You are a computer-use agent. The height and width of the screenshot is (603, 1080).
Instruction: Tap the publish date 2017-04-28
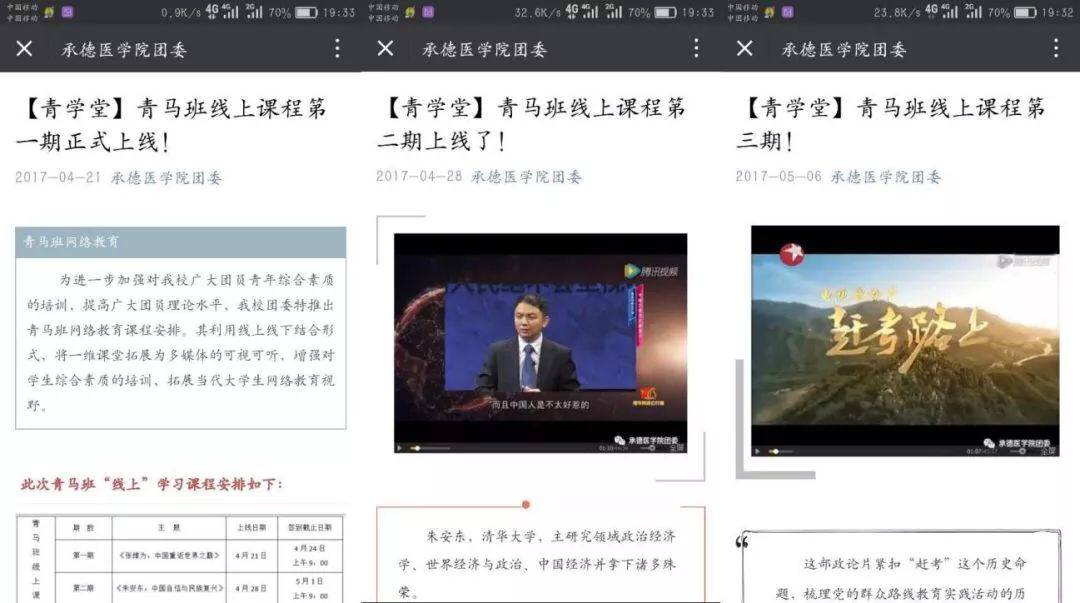[419, 176]
